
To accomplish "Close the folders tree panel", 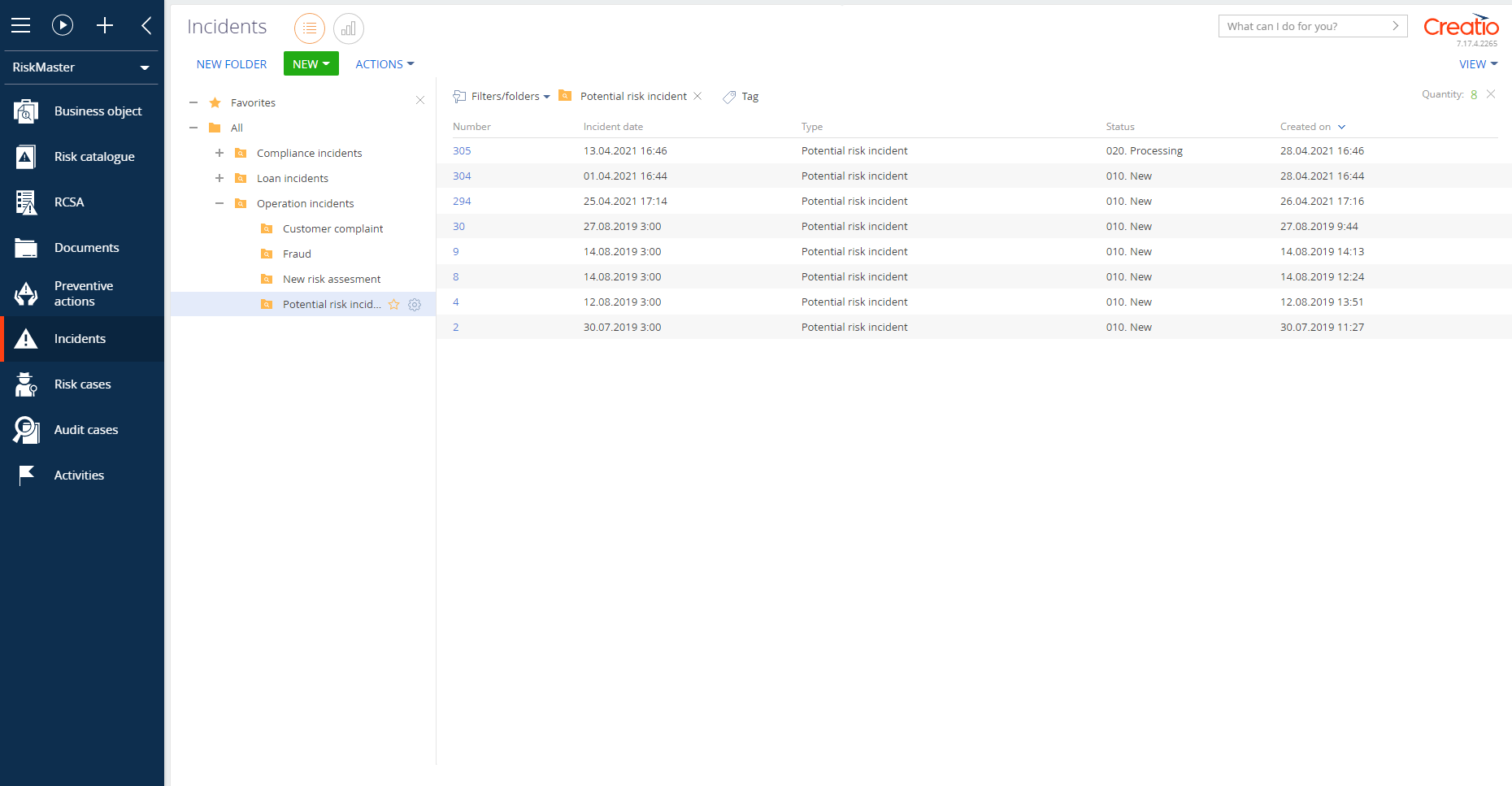I will click(x=420, y=100).
